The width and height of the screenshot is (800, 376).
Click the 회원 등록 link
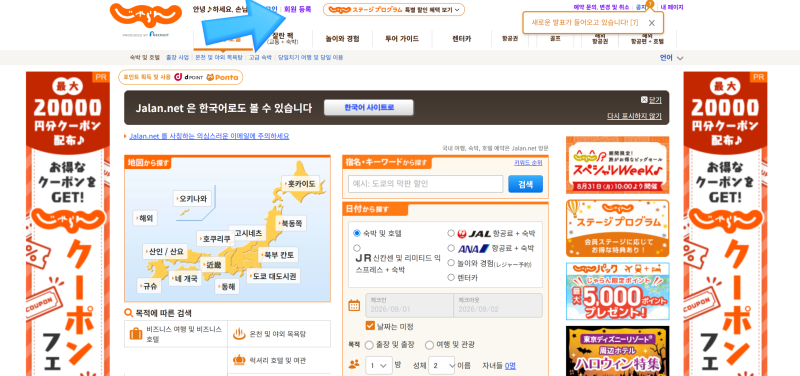coord(297,9)
